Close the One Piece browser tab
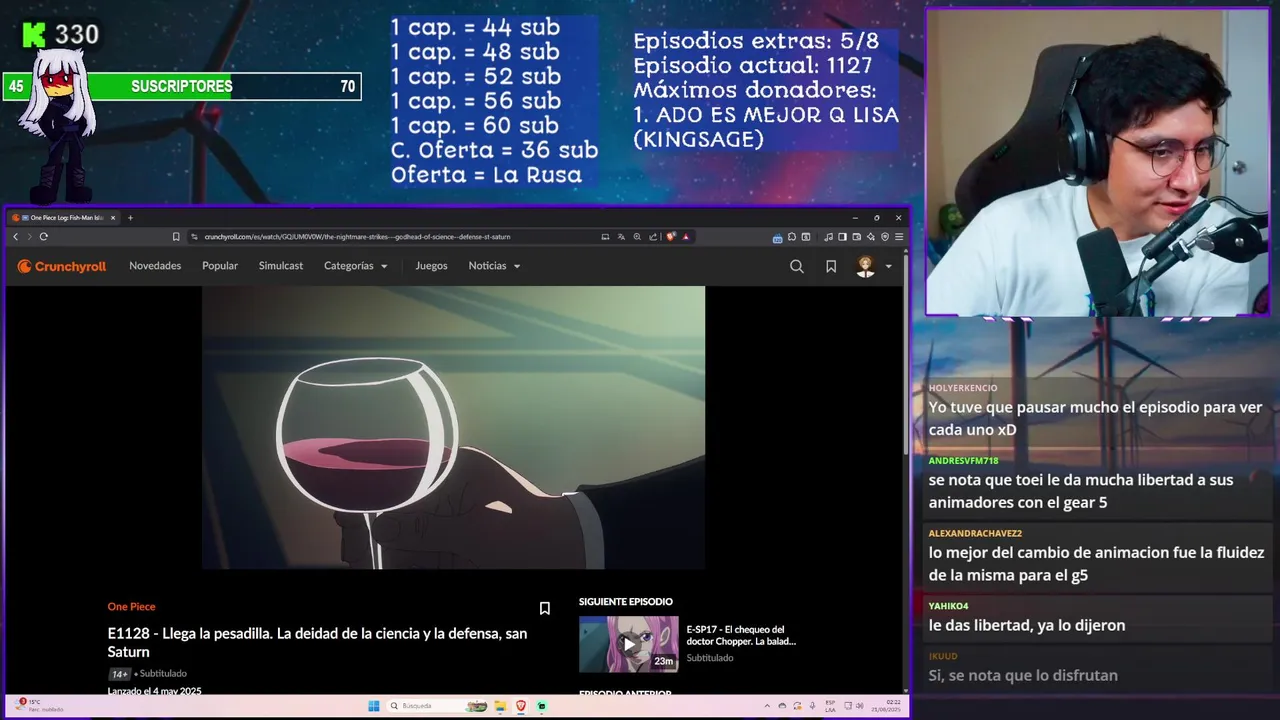1280x720 pixels. pos(113,218)
